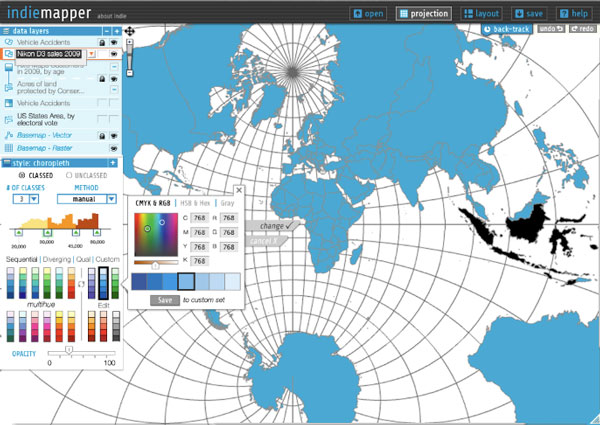600x425 pixels.
Task: Click the data layers list icon
Action: click(6, 31)
